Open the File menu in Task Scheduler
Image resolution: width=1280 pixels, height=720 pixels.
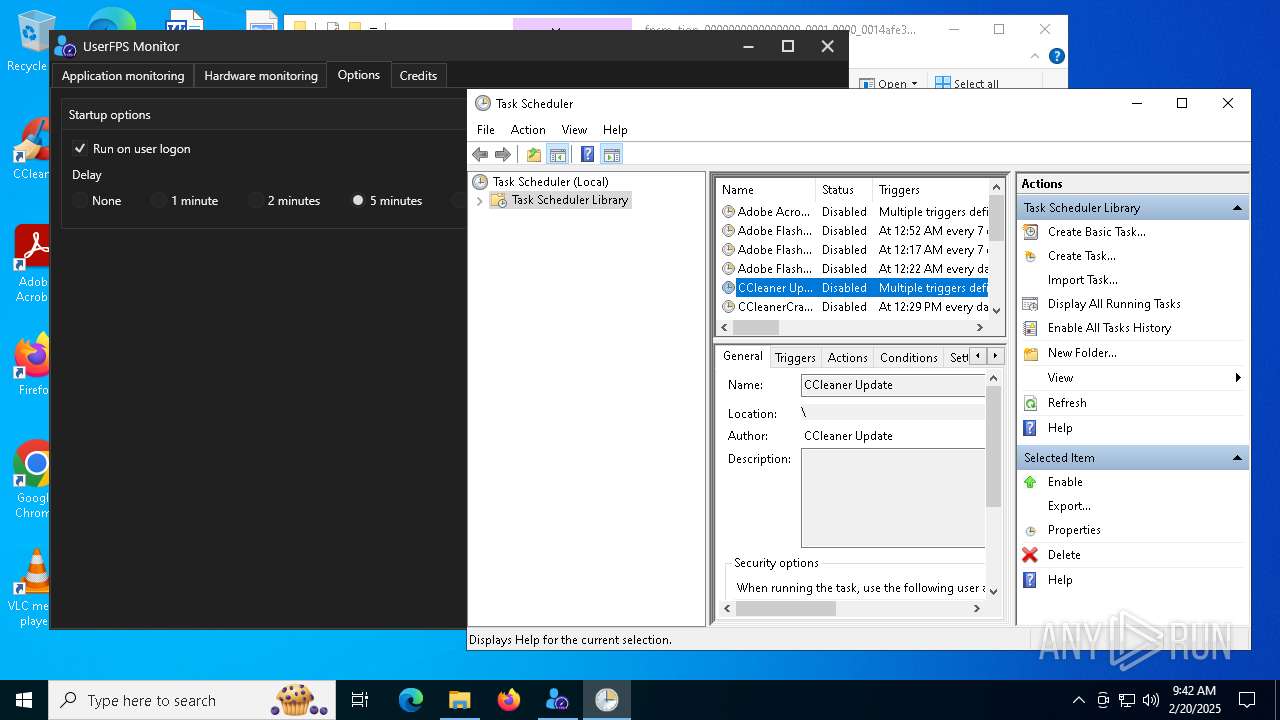(x=486, y=130)
